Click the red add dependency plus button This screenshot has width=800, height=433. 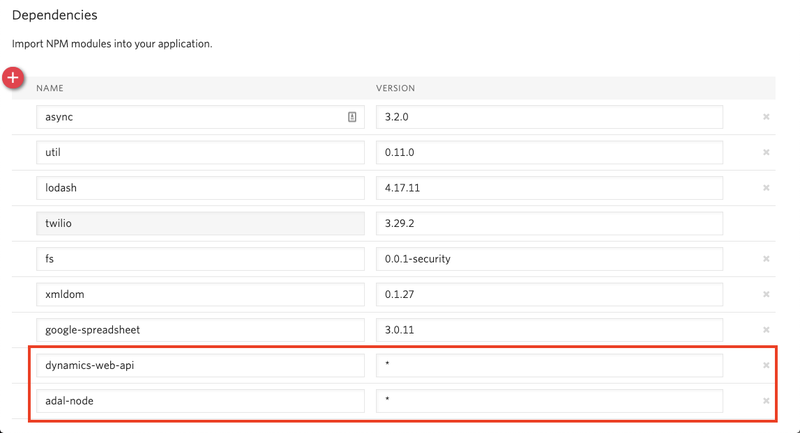click(13, 78)
